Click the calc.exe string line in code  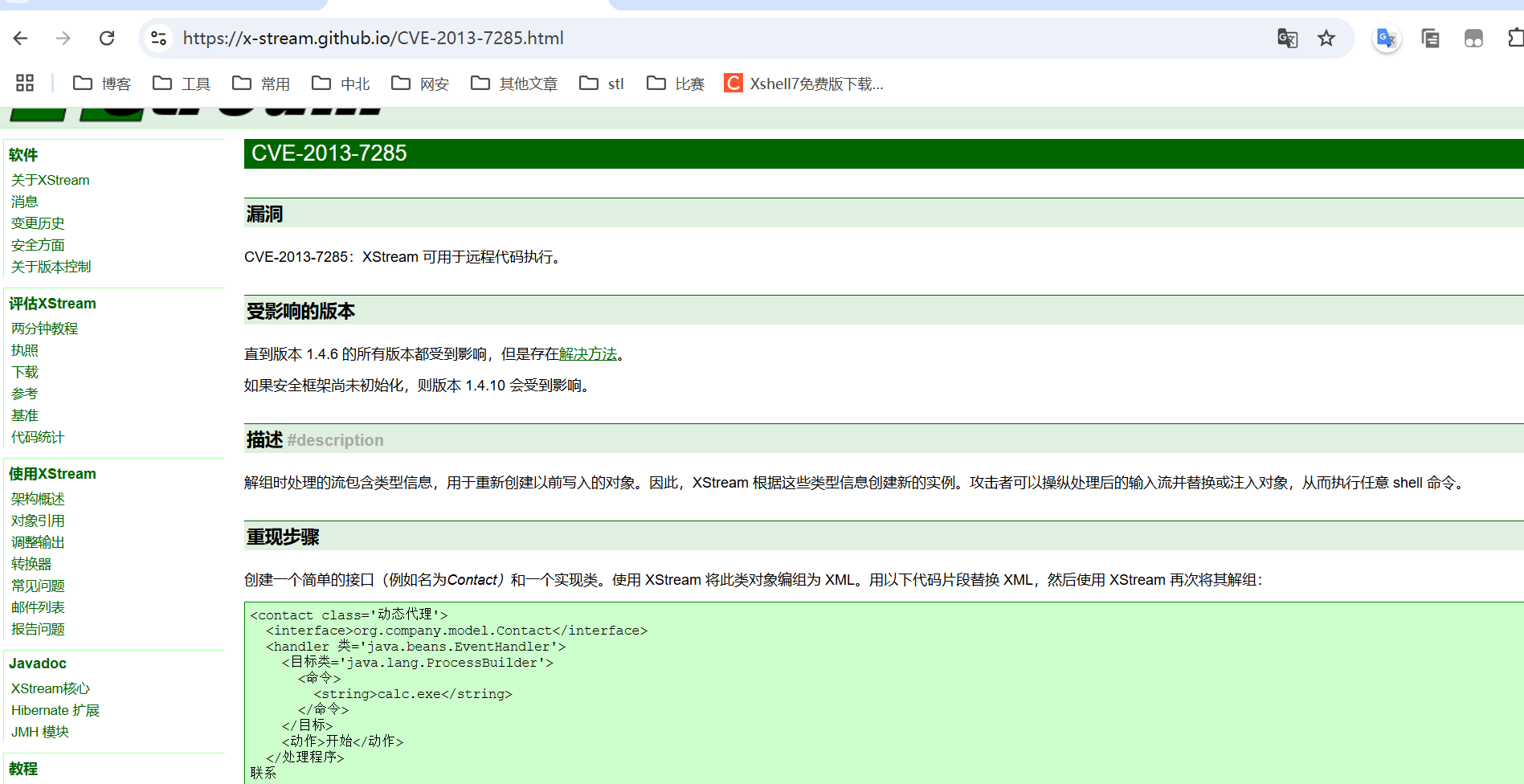[413, 694]
